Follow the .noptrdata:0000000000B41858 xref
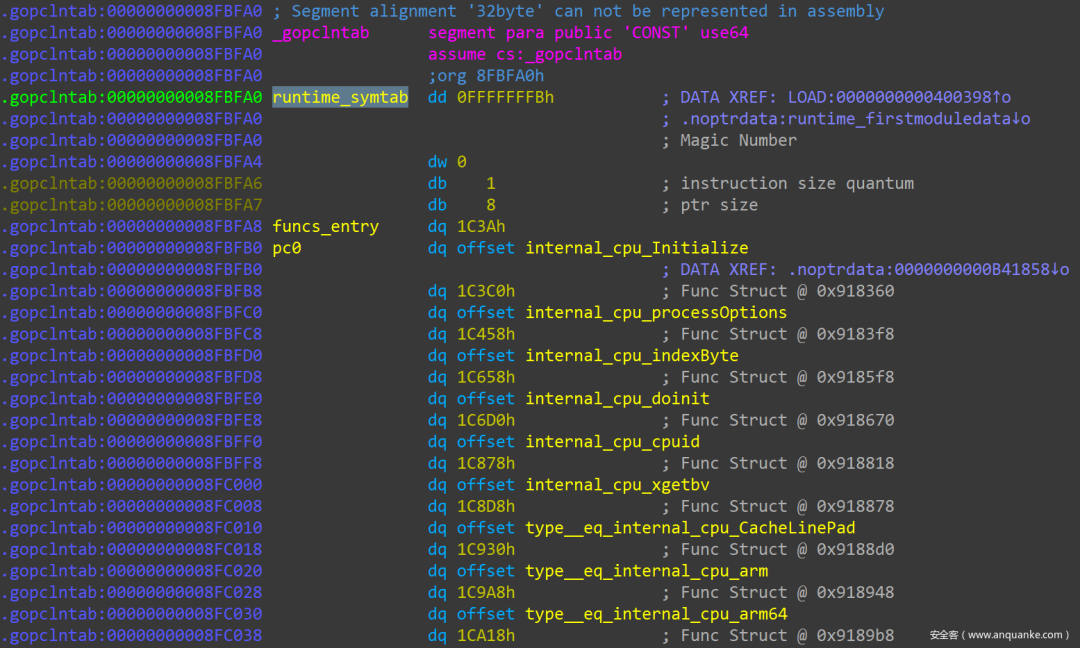1080x648 pixels. pos(928,269)
